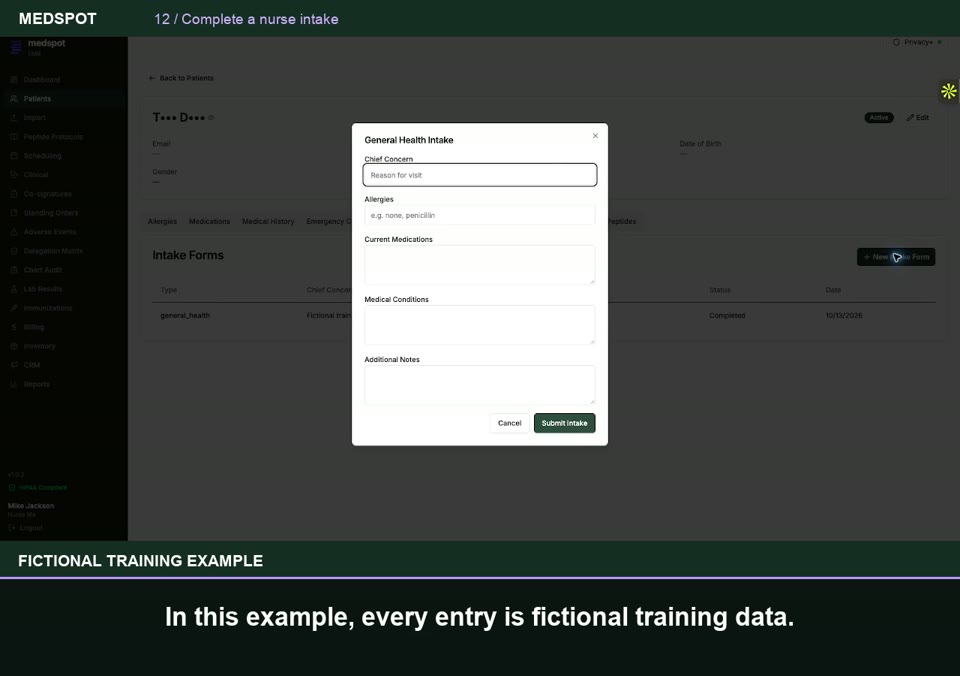Click the Current Medications text area

(x=480, y=265)
